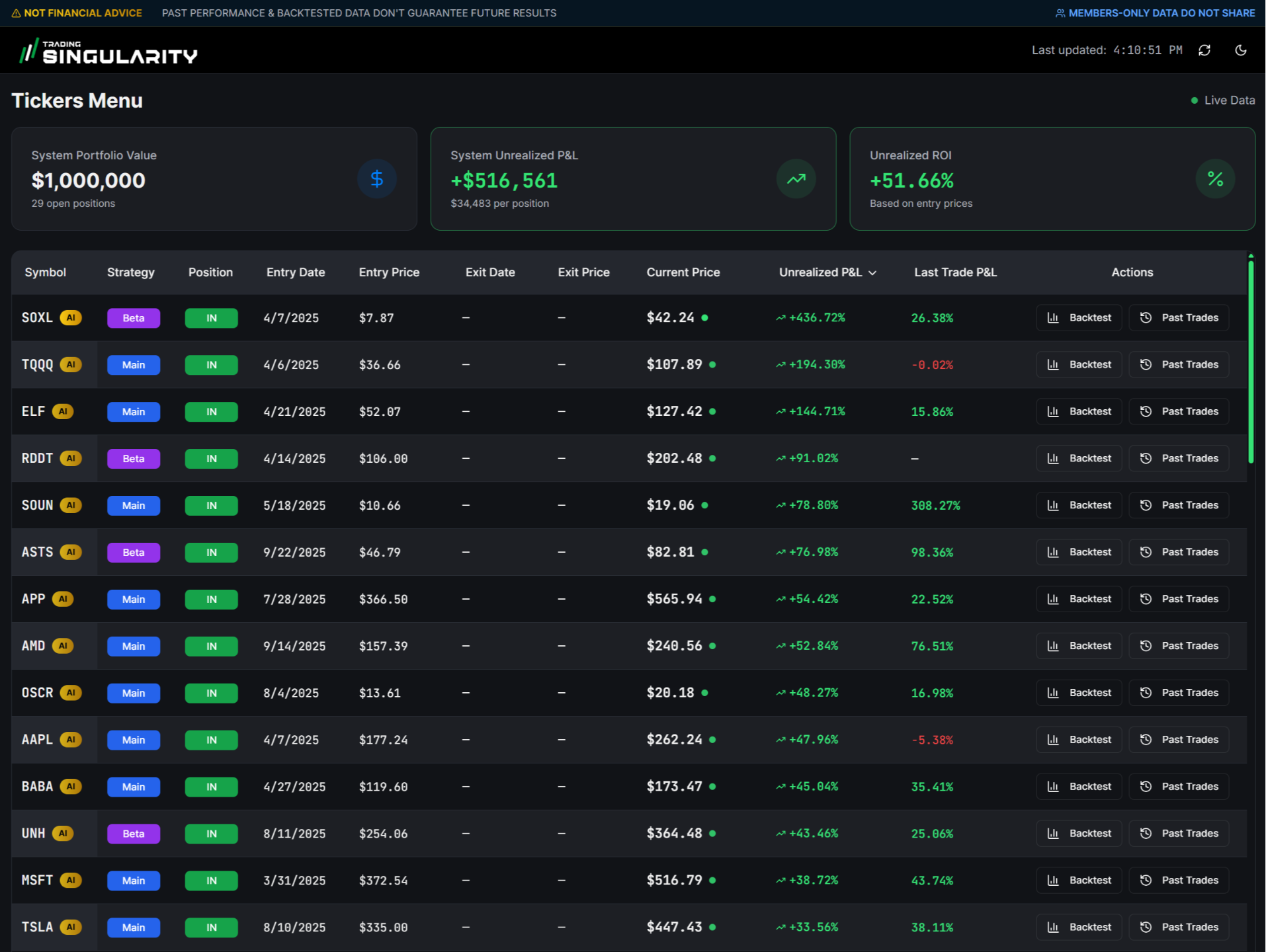This screenshot has height=952, width=1266.
Task: Click the AI badge next to TSLA
Action: tap(71, 928)
